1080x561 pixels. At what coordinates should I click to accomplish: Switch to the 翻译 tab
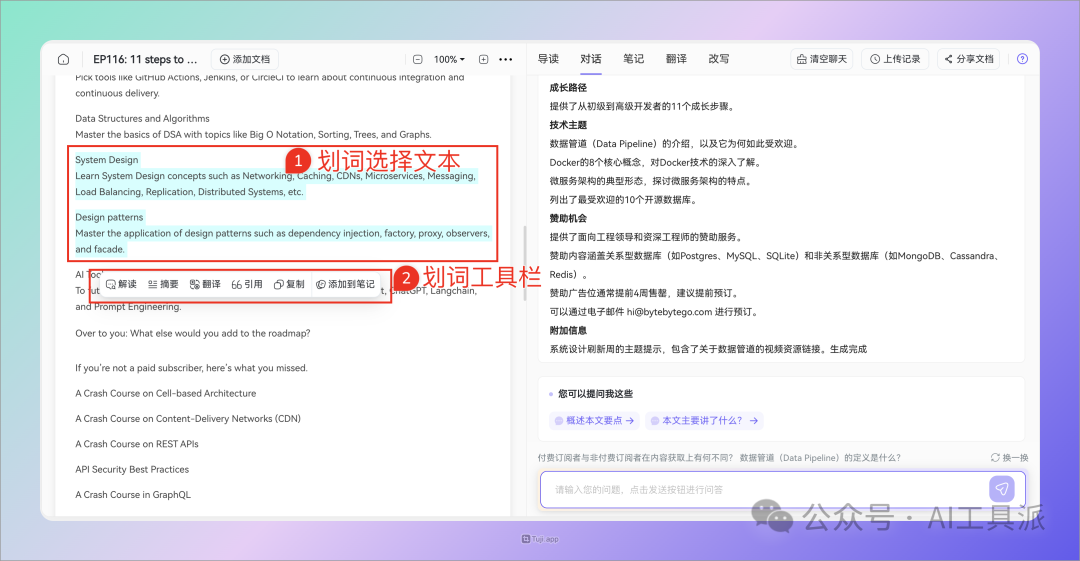pos(676,59)
